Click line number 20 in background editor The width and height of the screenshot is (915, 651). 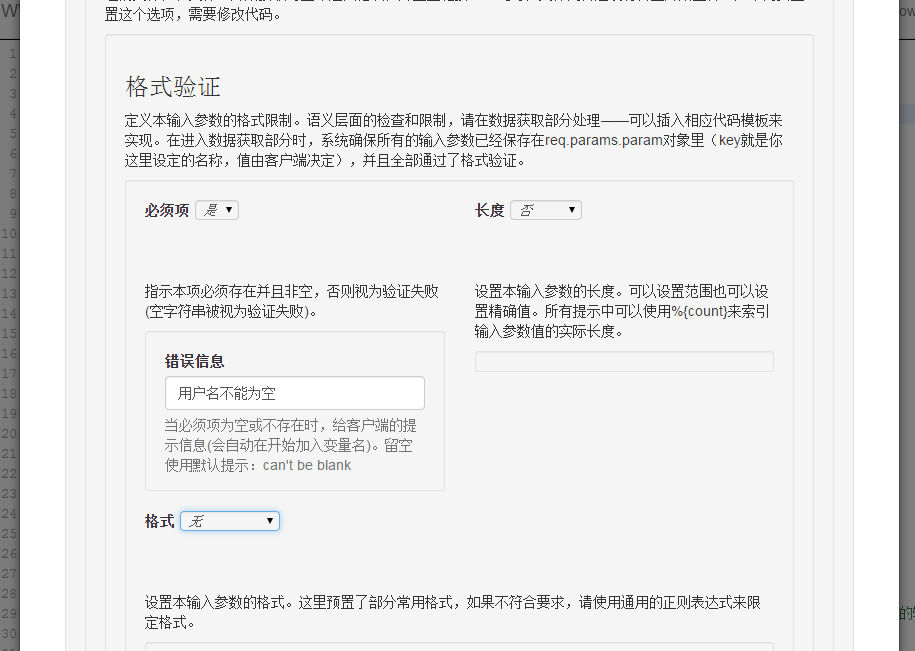tap(9, 433)
